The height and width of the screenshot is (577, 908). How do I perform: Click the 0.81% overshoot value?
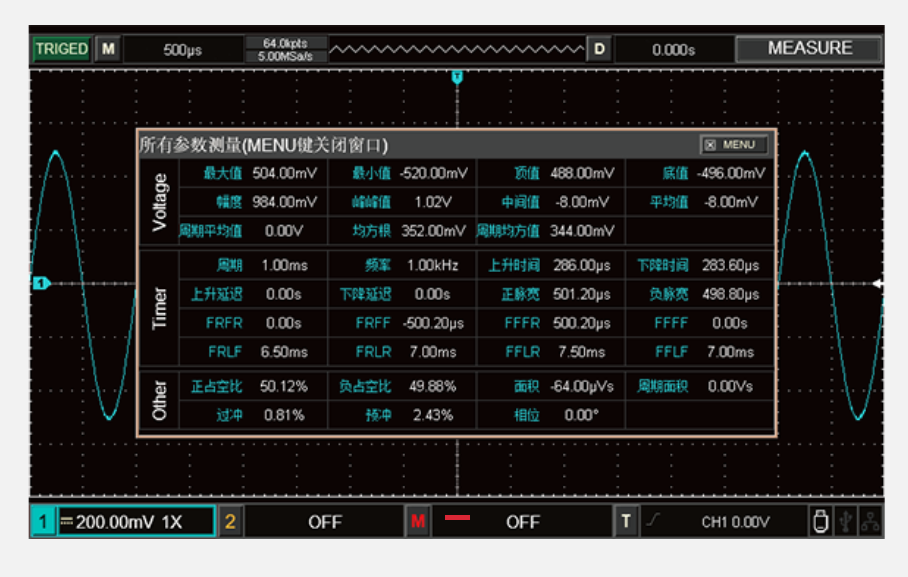point(284,415)
